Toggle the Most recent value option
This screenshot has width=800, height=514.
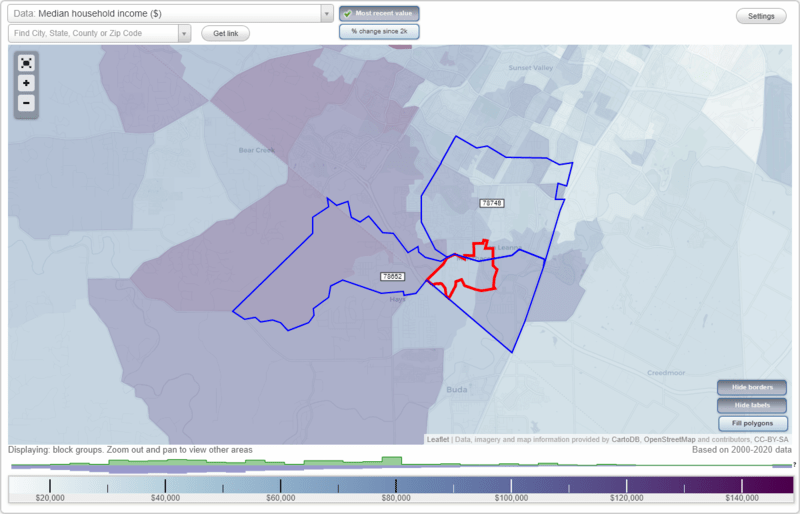pos(379,14)
